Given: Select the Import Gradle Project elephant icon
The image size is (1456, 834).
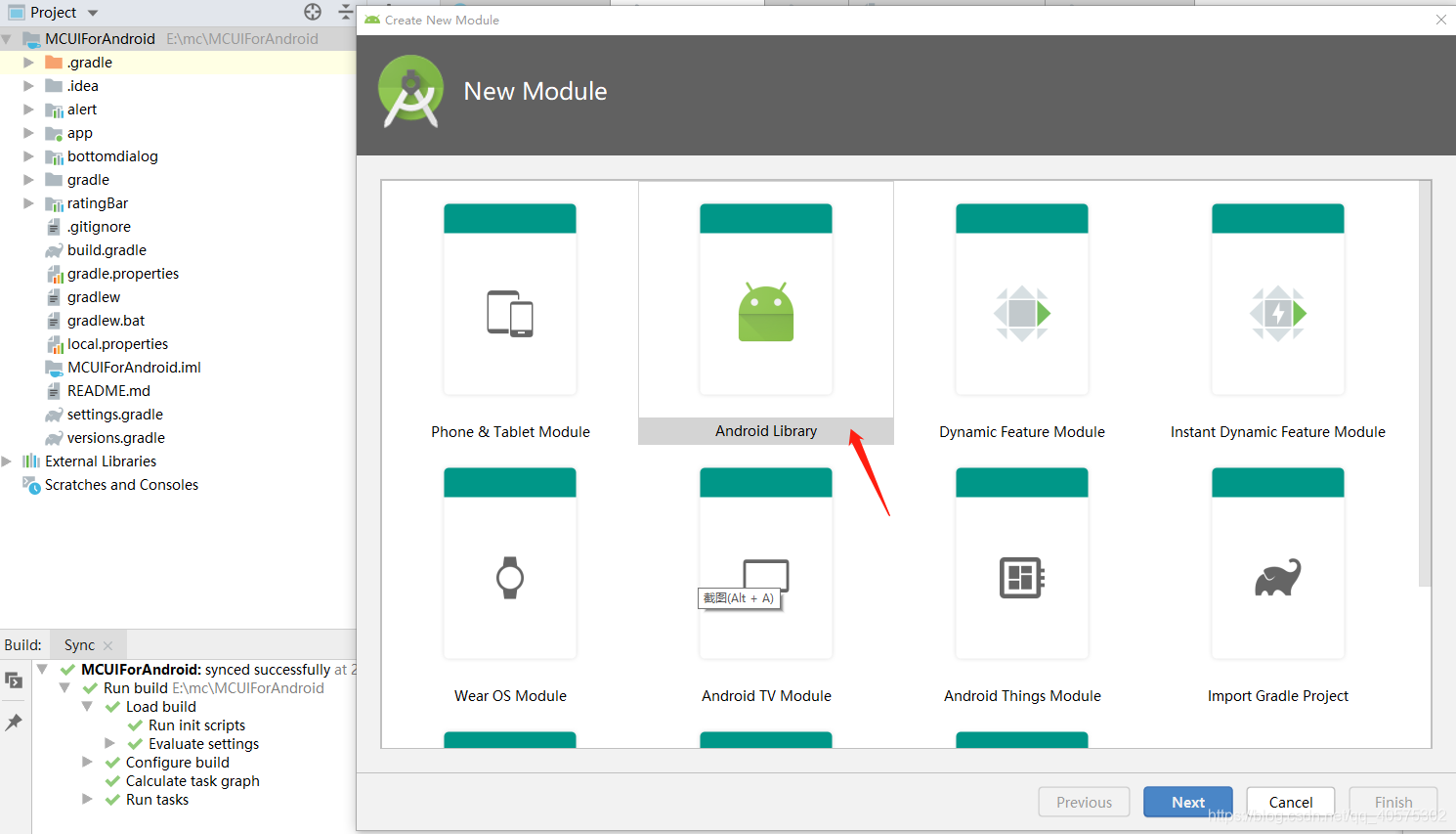Looking at the screenshot, I should click(1278, 577).
